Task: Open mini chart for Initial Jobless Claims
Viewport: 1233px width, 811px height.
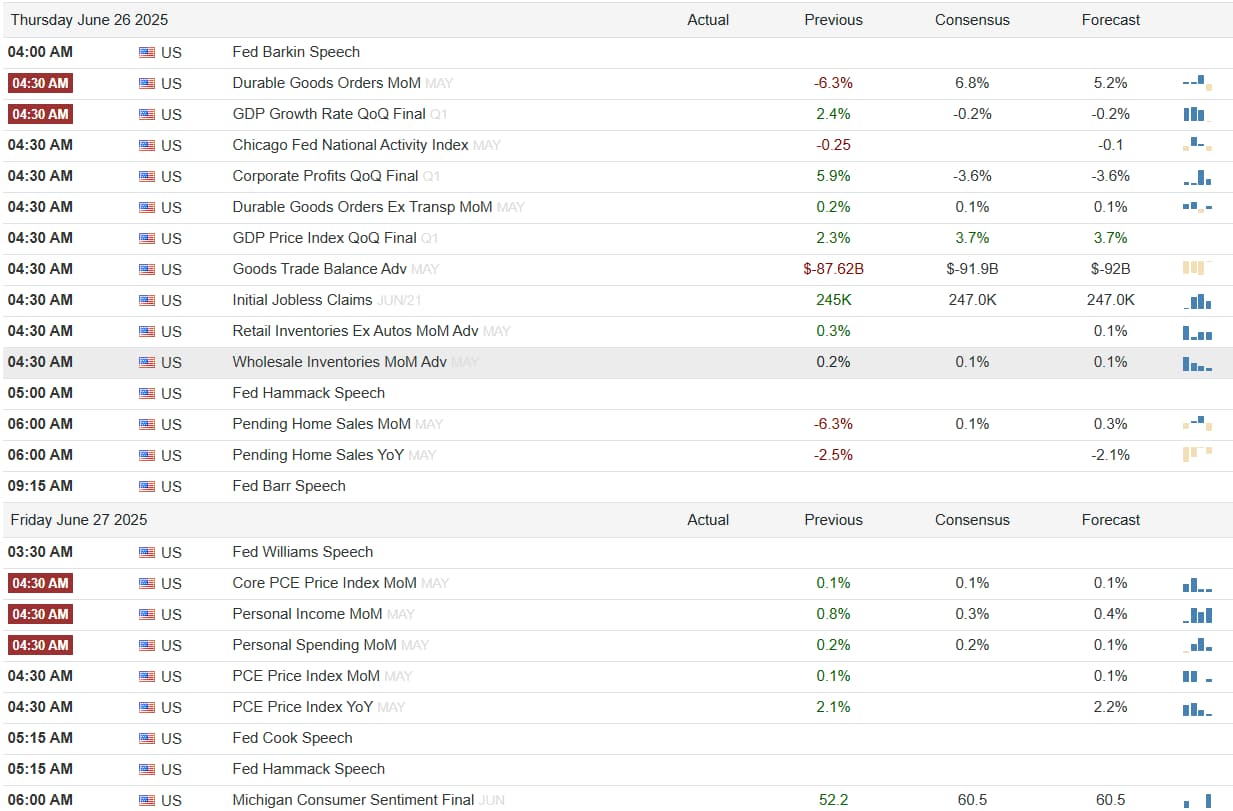Action: point(1197,300)
